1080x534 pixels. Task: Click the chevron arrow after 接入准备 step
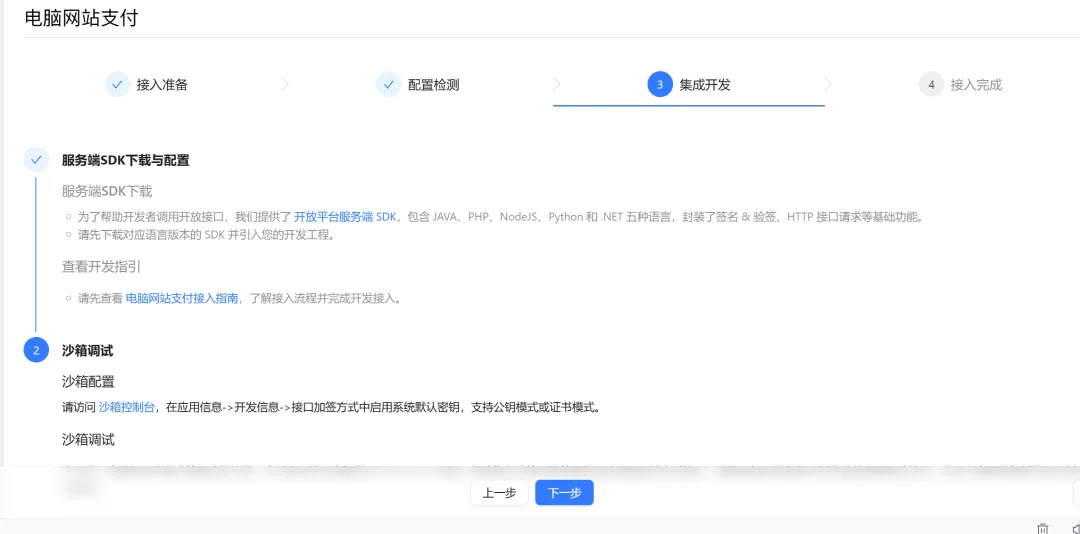(x=285, y=85)
